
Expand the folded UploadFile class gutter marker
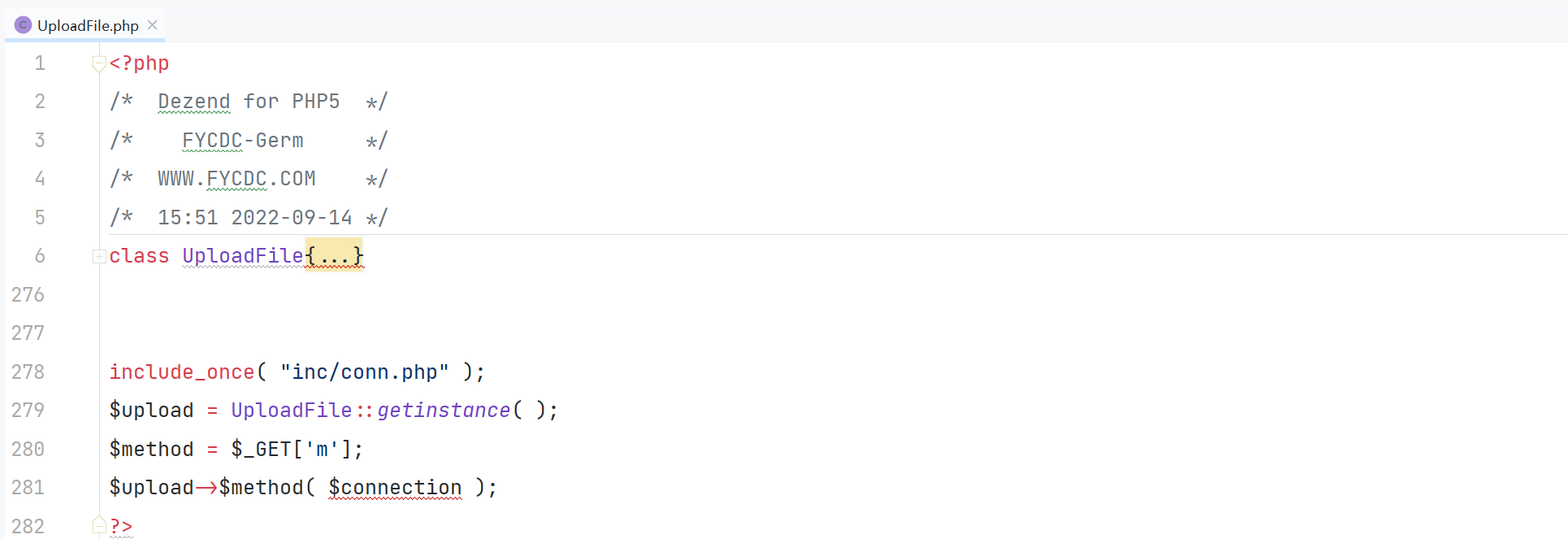click(99, 256)
